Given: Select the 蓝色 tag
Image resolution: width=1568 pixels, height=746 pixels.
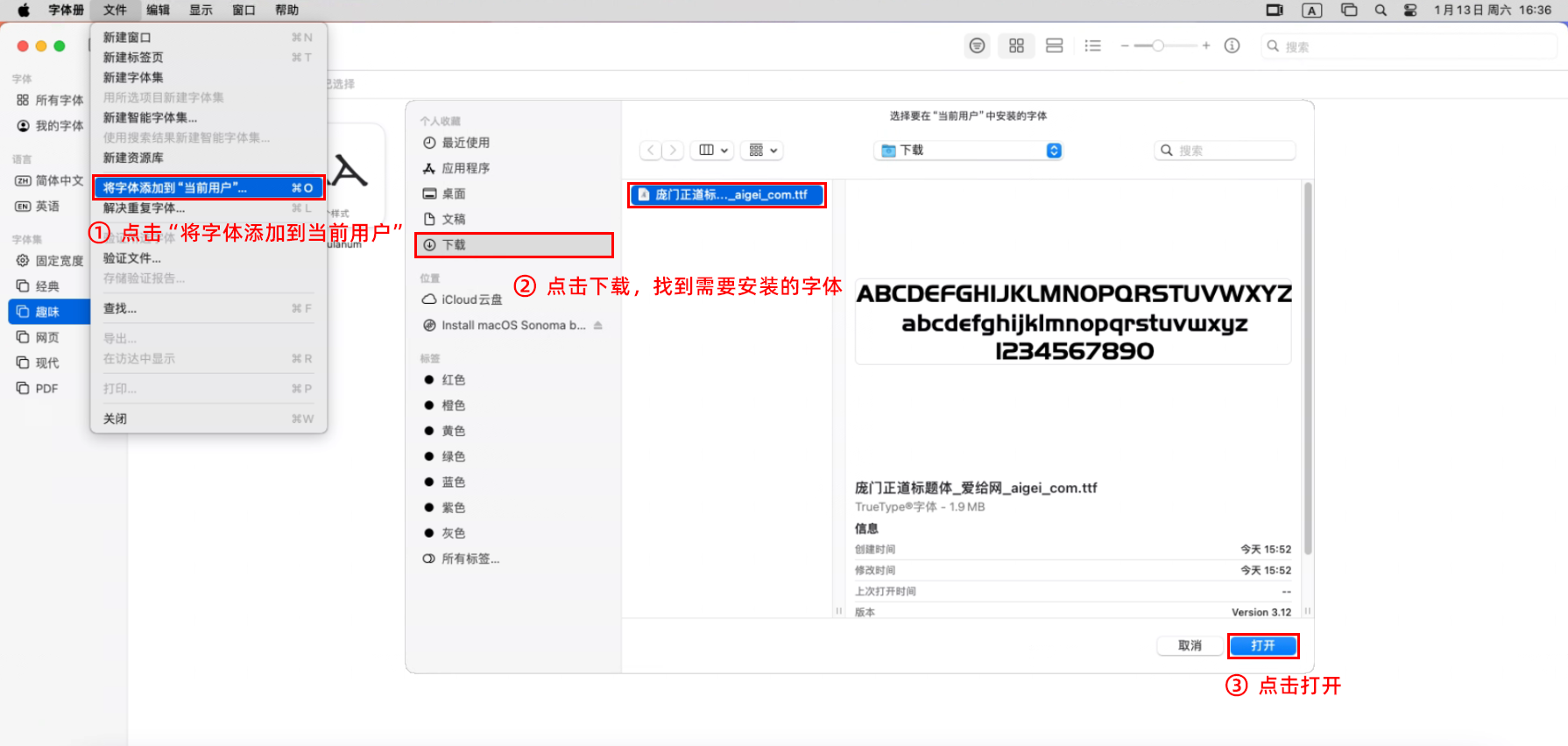Looking at the screenshot, I should [x=513, y=482].
